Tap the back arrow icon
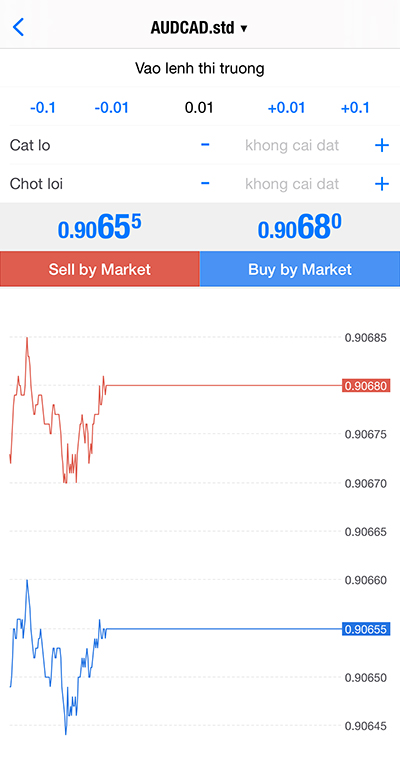The image size is (400, 767). point(18,27)
